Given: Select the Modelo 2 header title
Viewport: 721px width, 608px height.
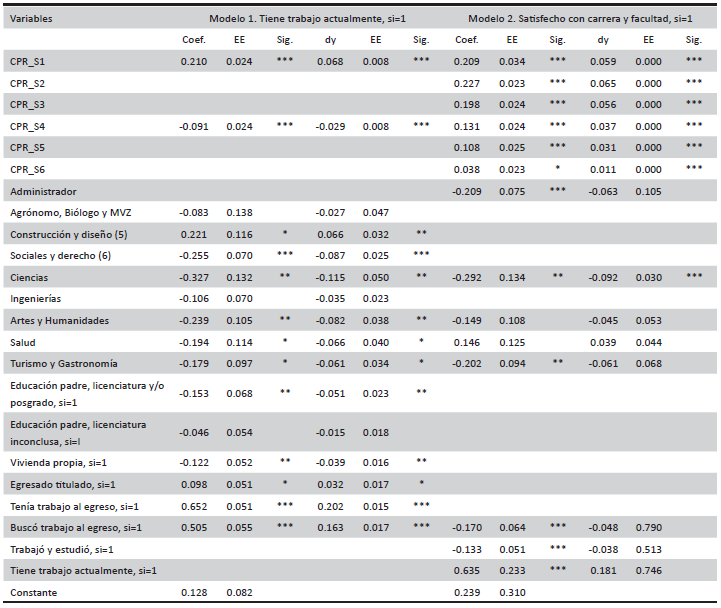Looking at the screenshot, I should point(580,18).
